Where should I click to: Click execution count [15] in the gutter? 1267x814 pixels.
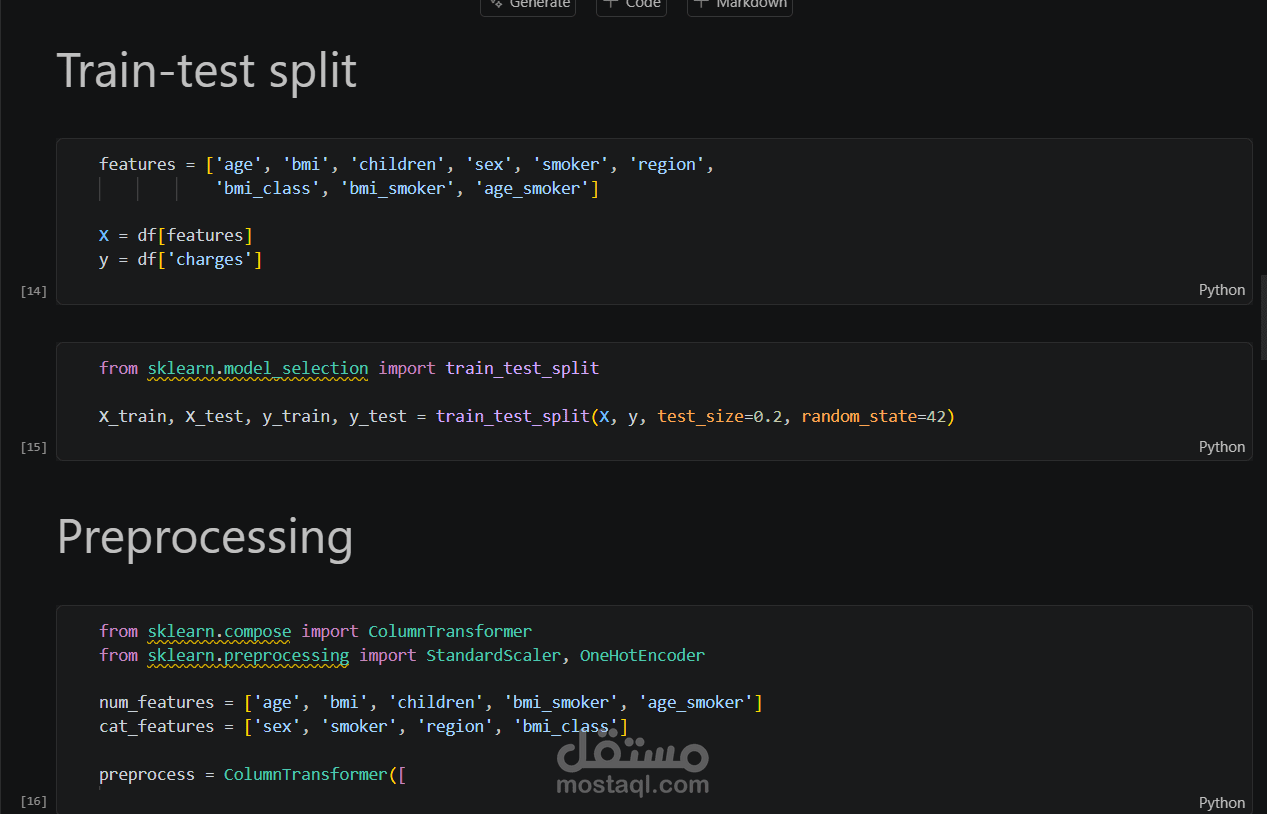34,448
